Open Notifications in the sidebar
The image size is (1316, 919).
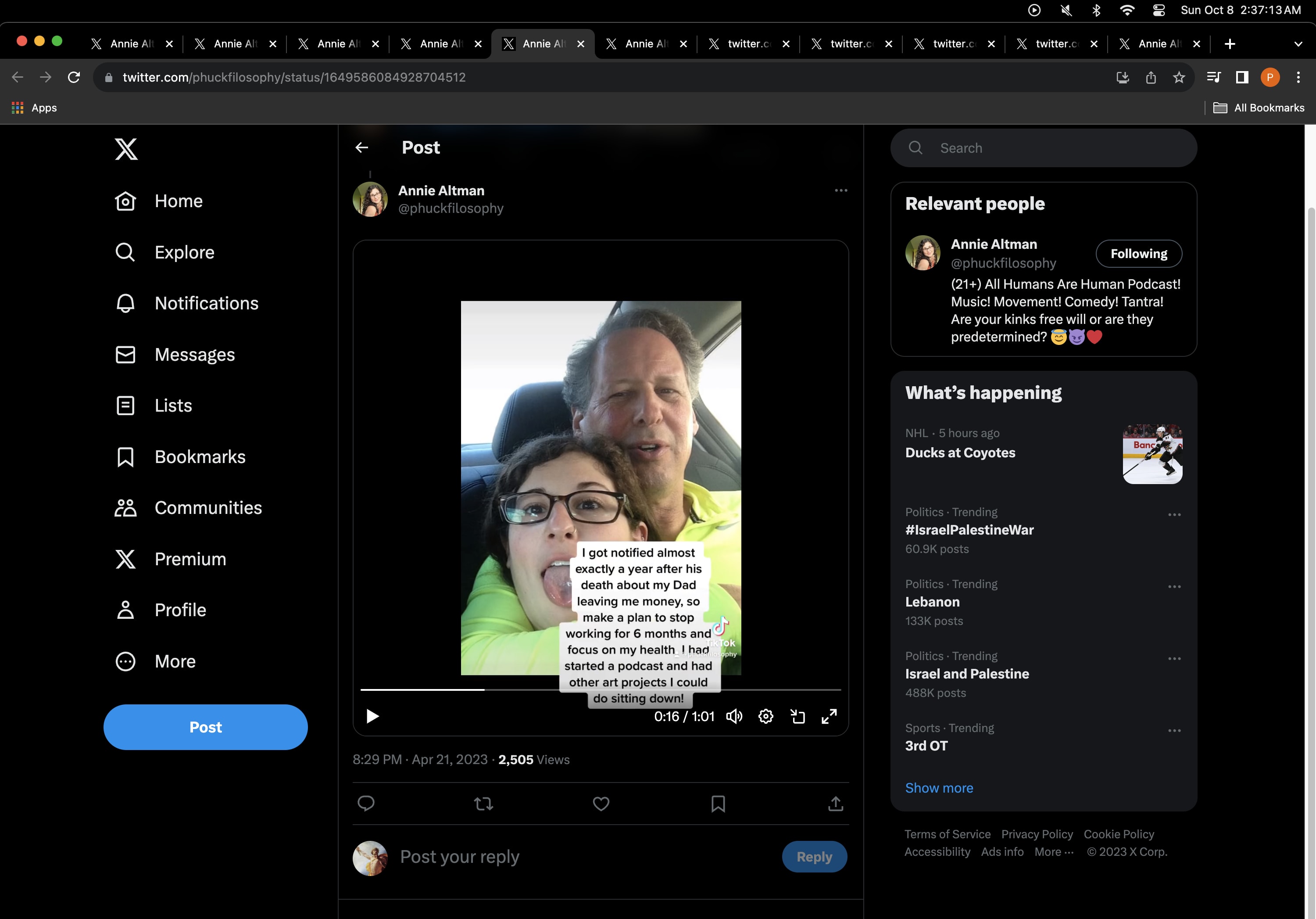[x=206, y=303]
